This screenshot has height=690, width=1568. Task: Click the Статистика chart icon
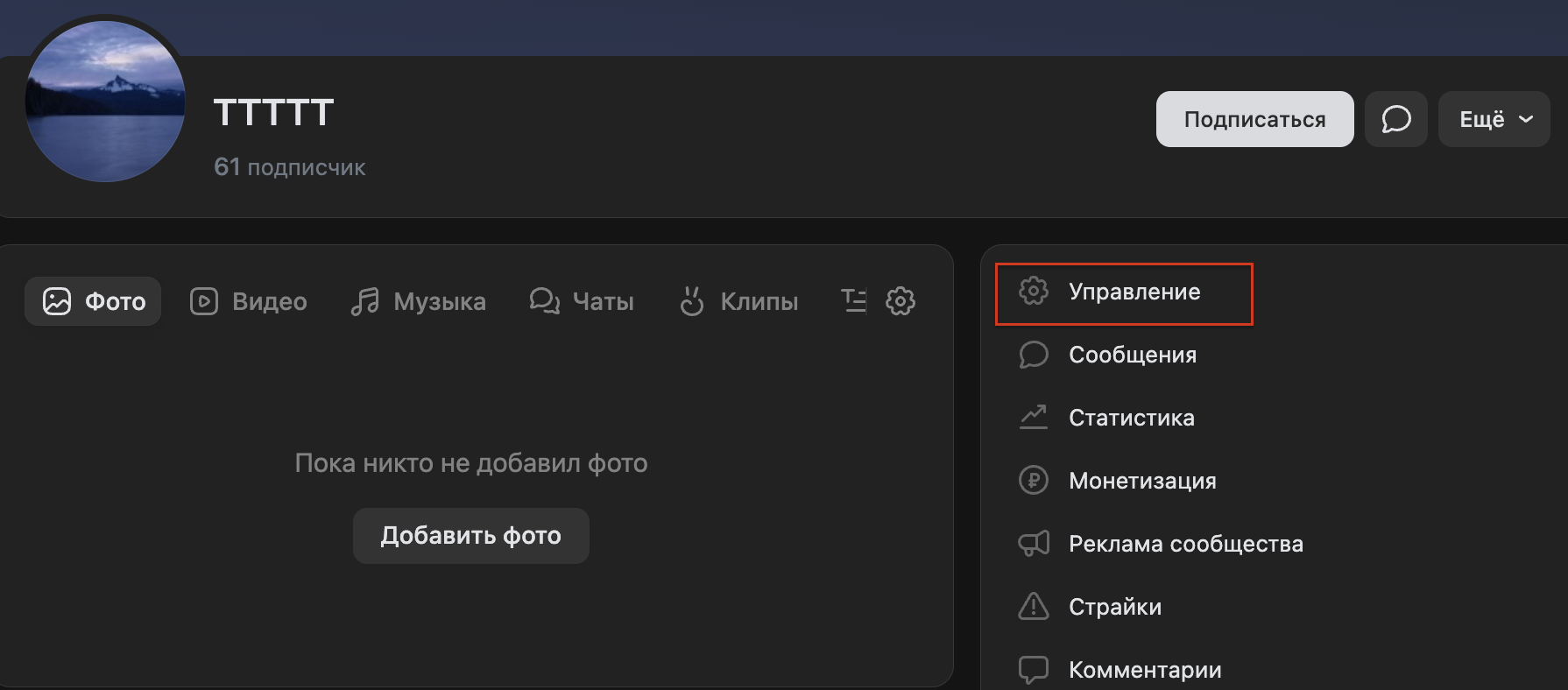[x=1034, y=418]
